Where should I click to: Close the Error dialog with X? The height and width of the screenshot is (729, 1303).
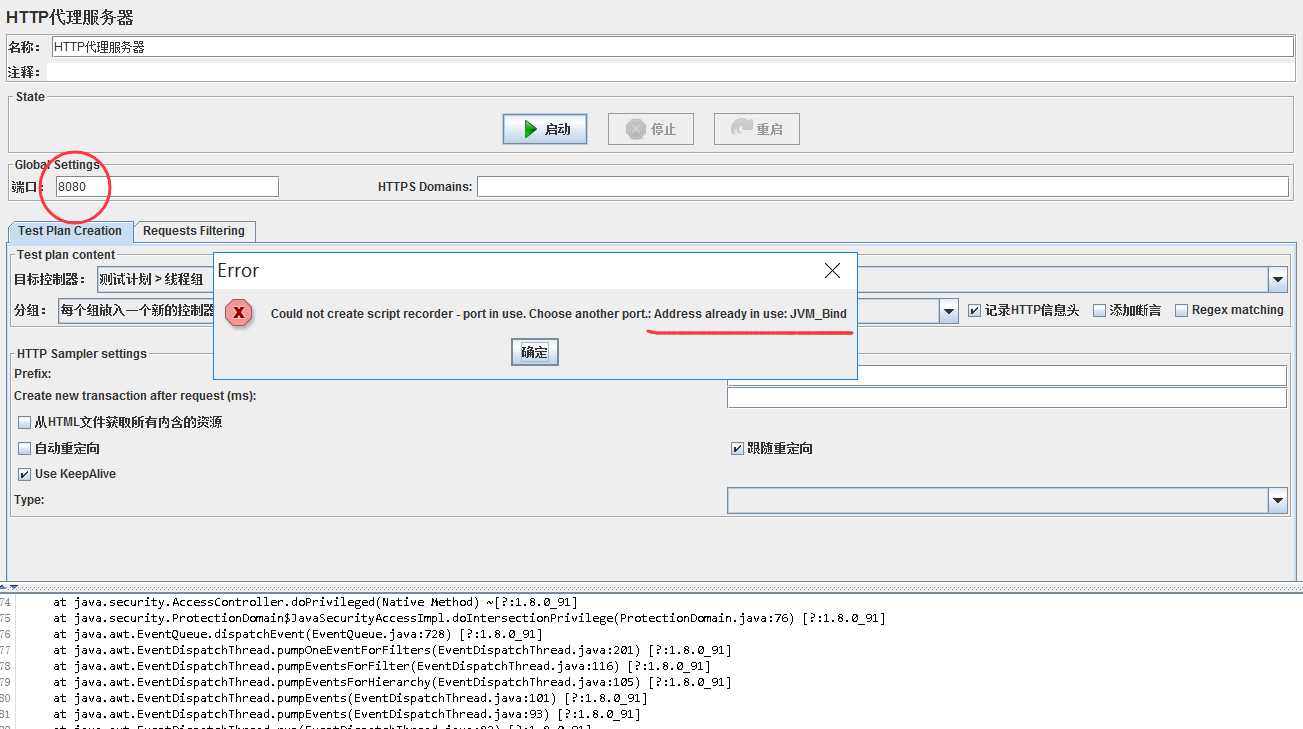tap(832, 271)
